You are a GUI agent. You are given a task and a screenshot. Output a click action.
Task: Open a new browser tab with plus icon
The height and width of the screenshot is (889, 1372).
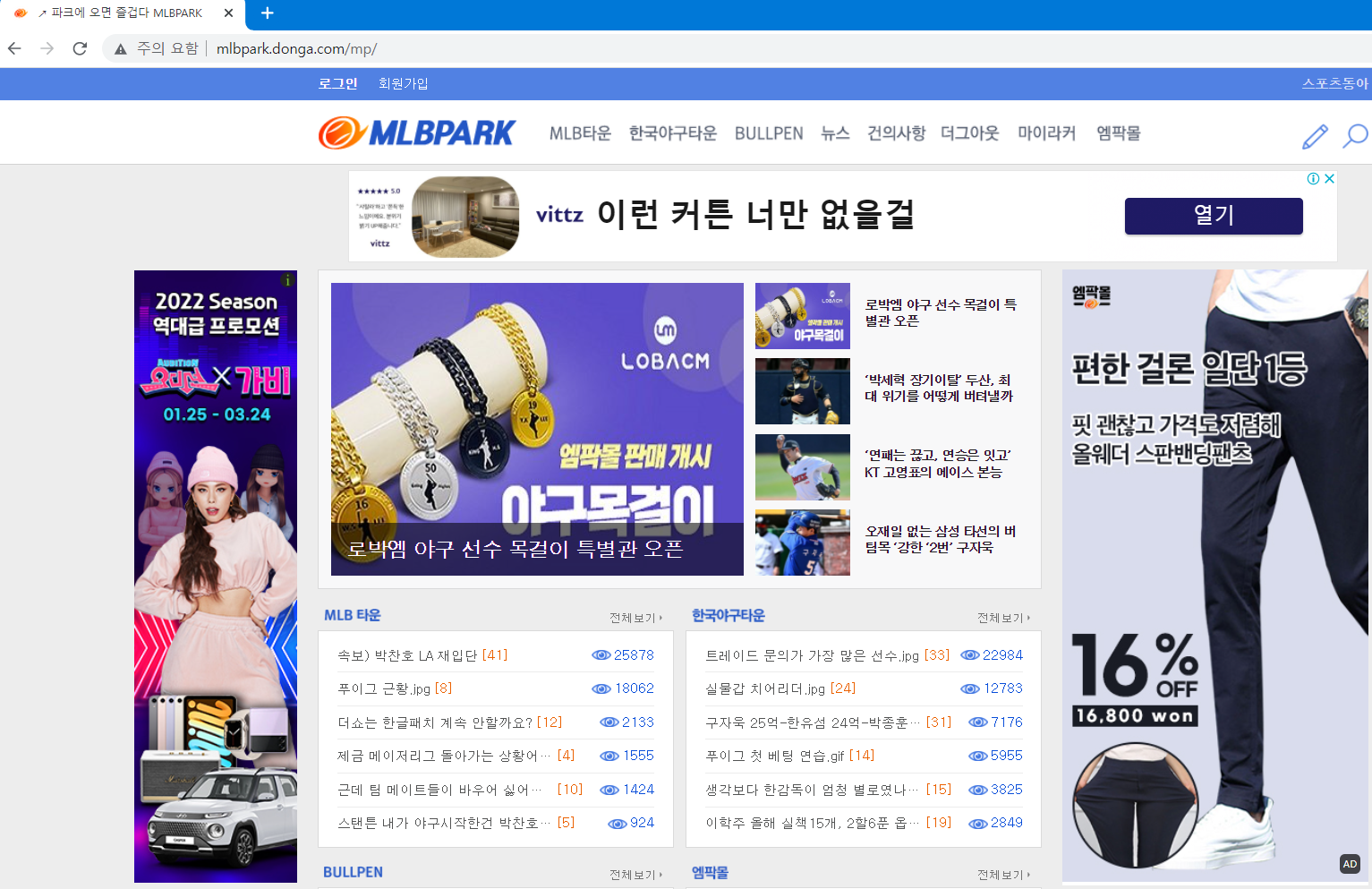click(267, 13)
